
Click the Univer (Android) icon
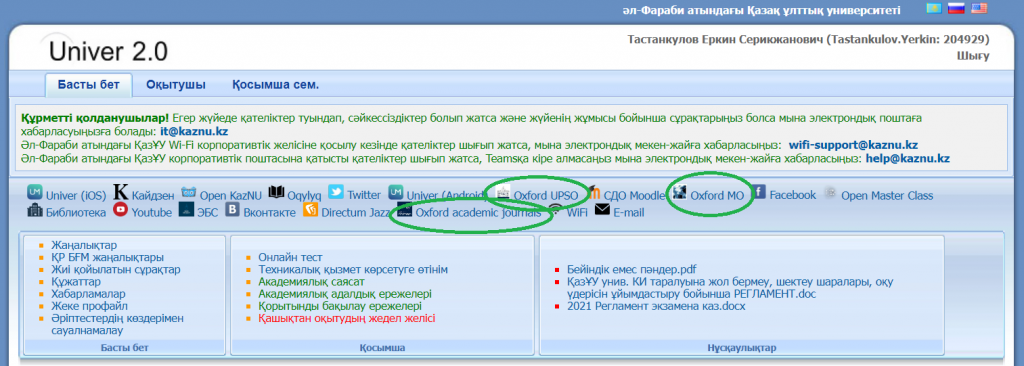tap(396, 192)
